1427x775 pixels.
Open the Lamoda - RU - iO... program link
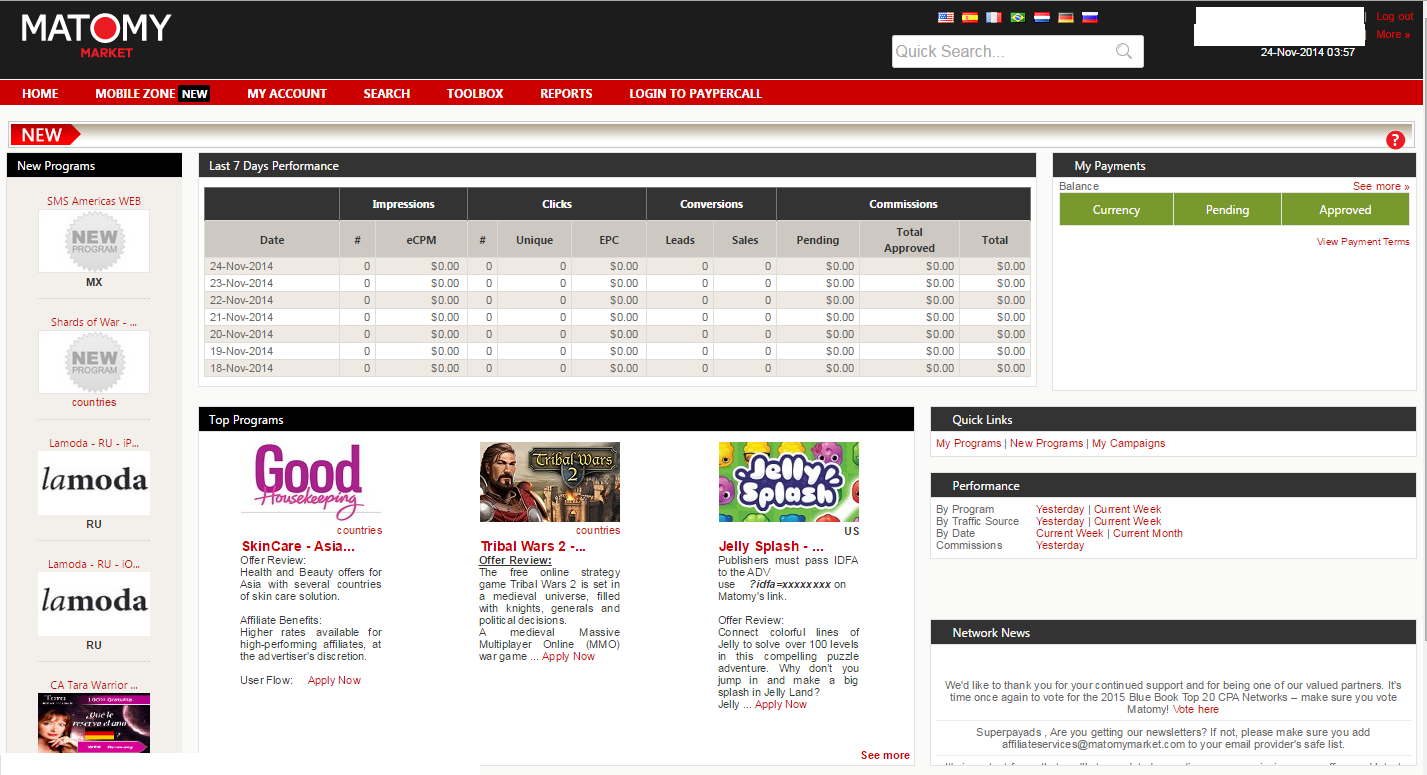94,564
